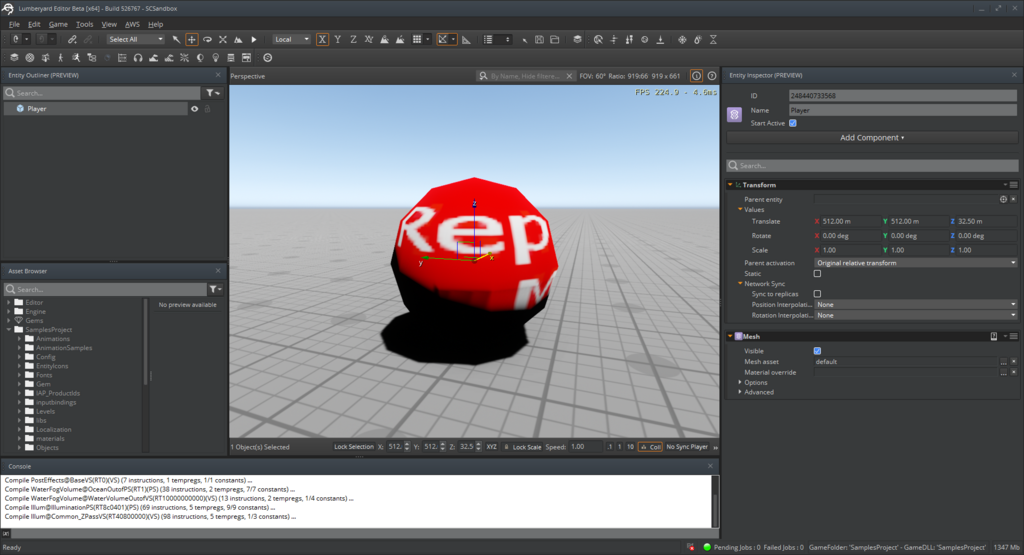The image size is (1024, 555).
Task: Open the Entity Outliner filter icon
Action: click(212, 92)
